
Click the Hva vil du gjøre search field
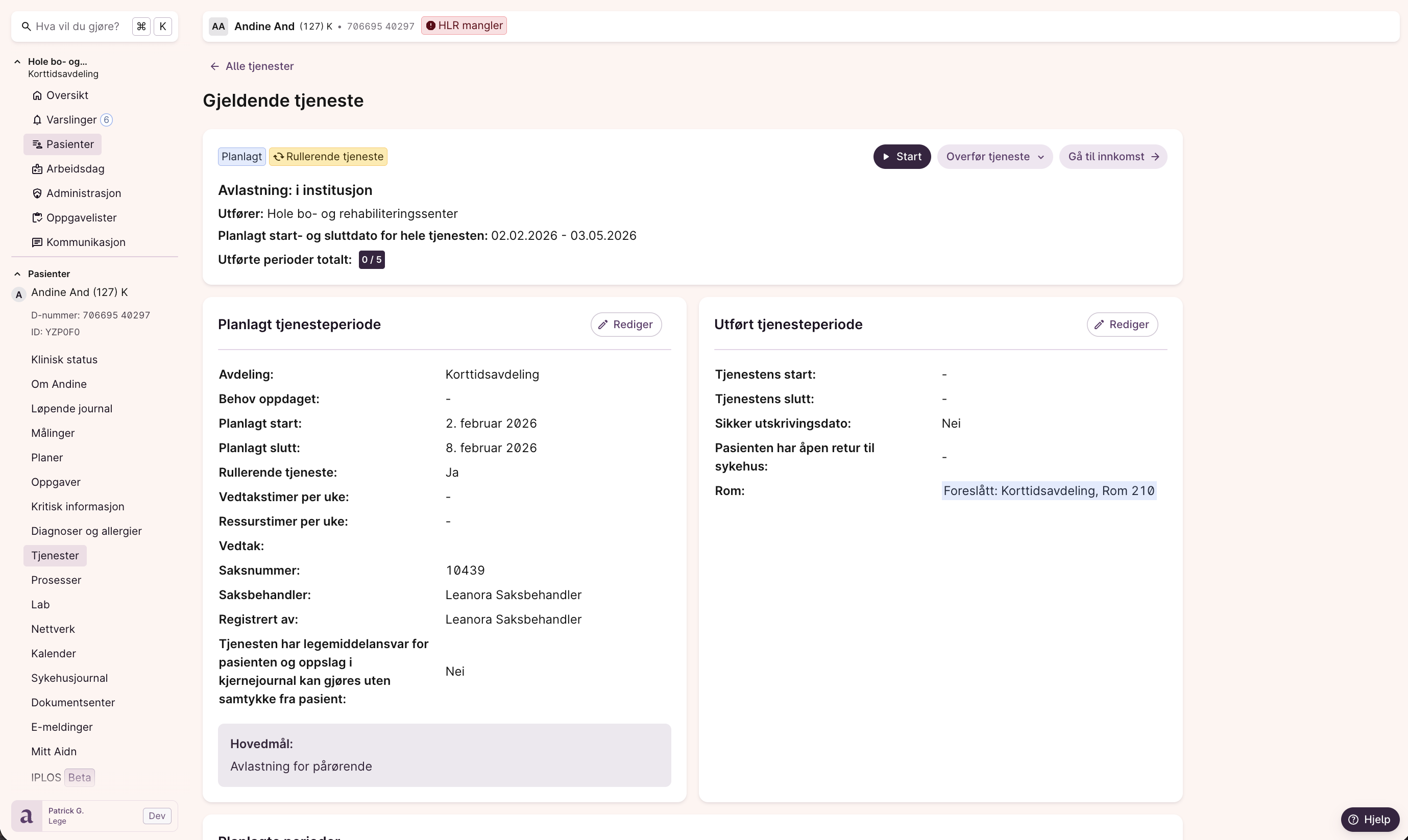point(78,27)
